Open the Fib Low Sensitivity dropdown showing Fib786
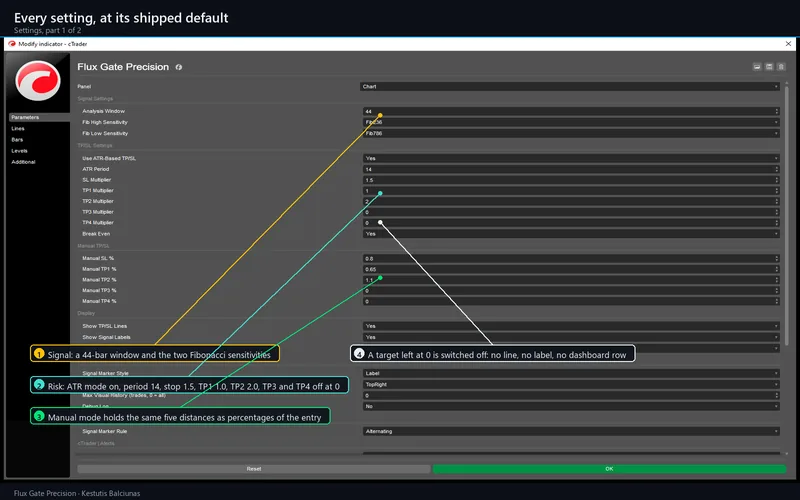This screenshot has height=500, width=800. coord(571,134)
